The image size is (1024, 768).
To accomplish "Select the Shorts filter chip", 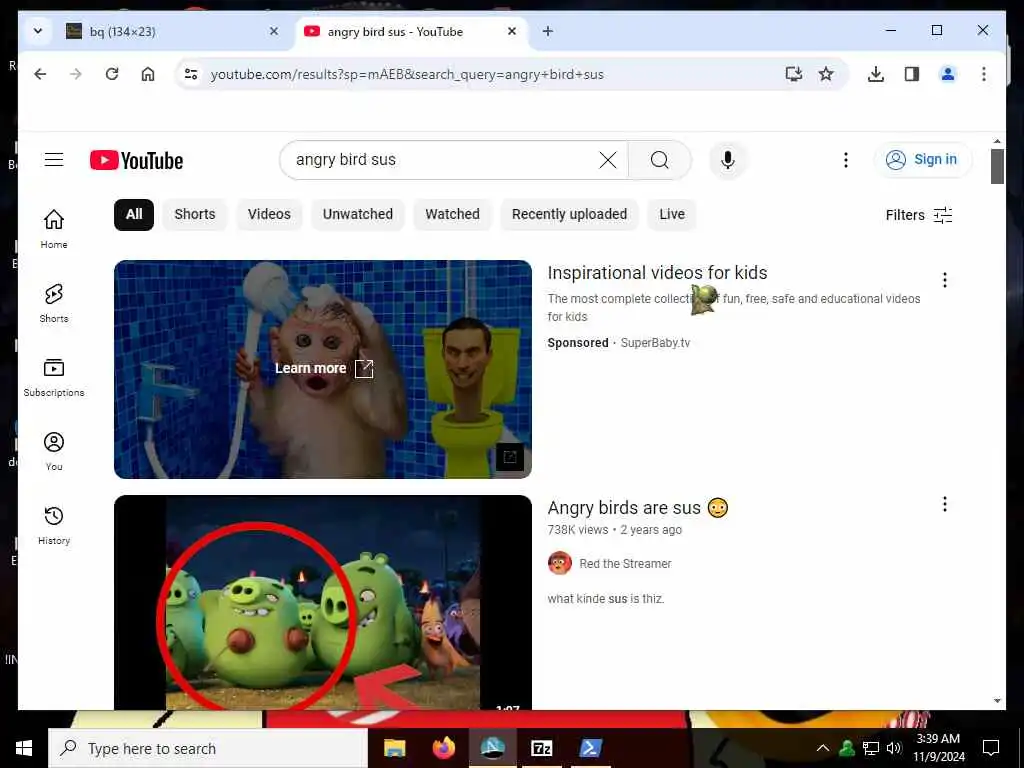I will [195, 214].
